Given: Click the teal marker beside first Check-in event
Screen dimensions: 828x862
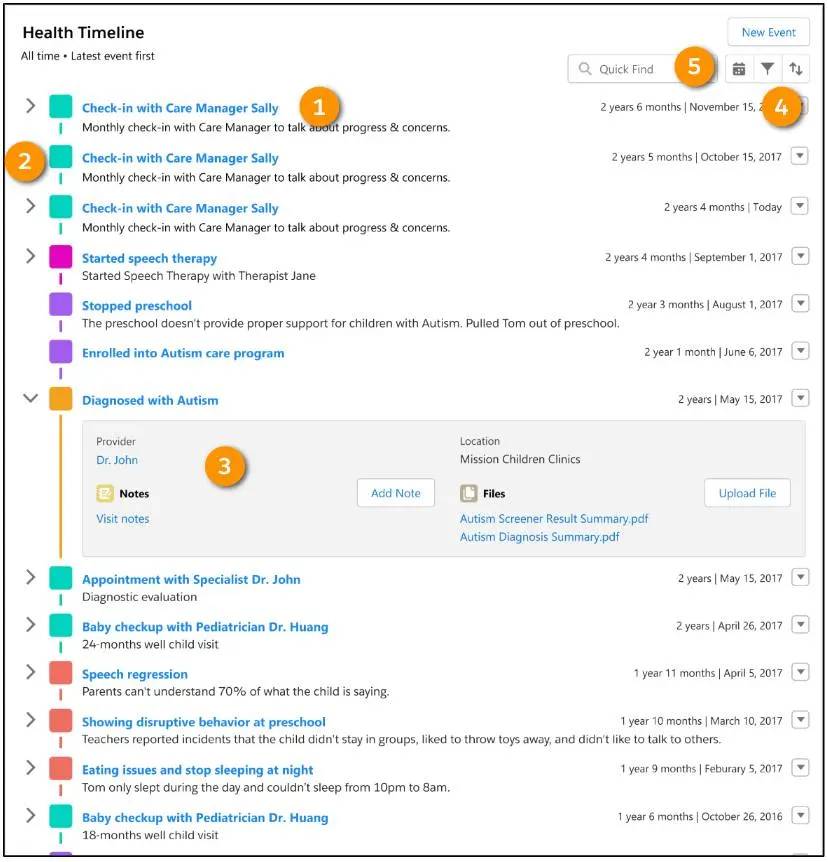Looking at the screenshot, I should click(62, 107).
